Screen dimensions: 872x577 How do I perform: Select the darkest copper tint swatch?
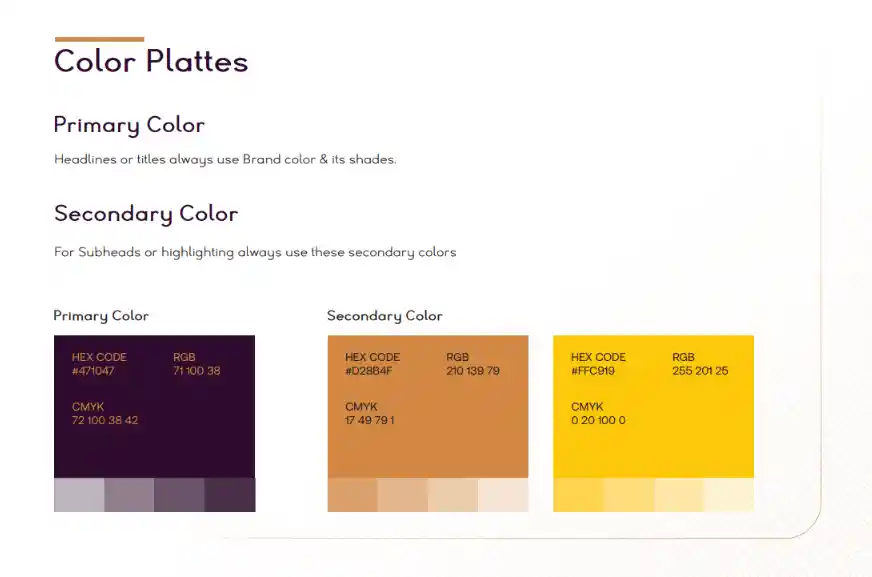tap(353, 495)
